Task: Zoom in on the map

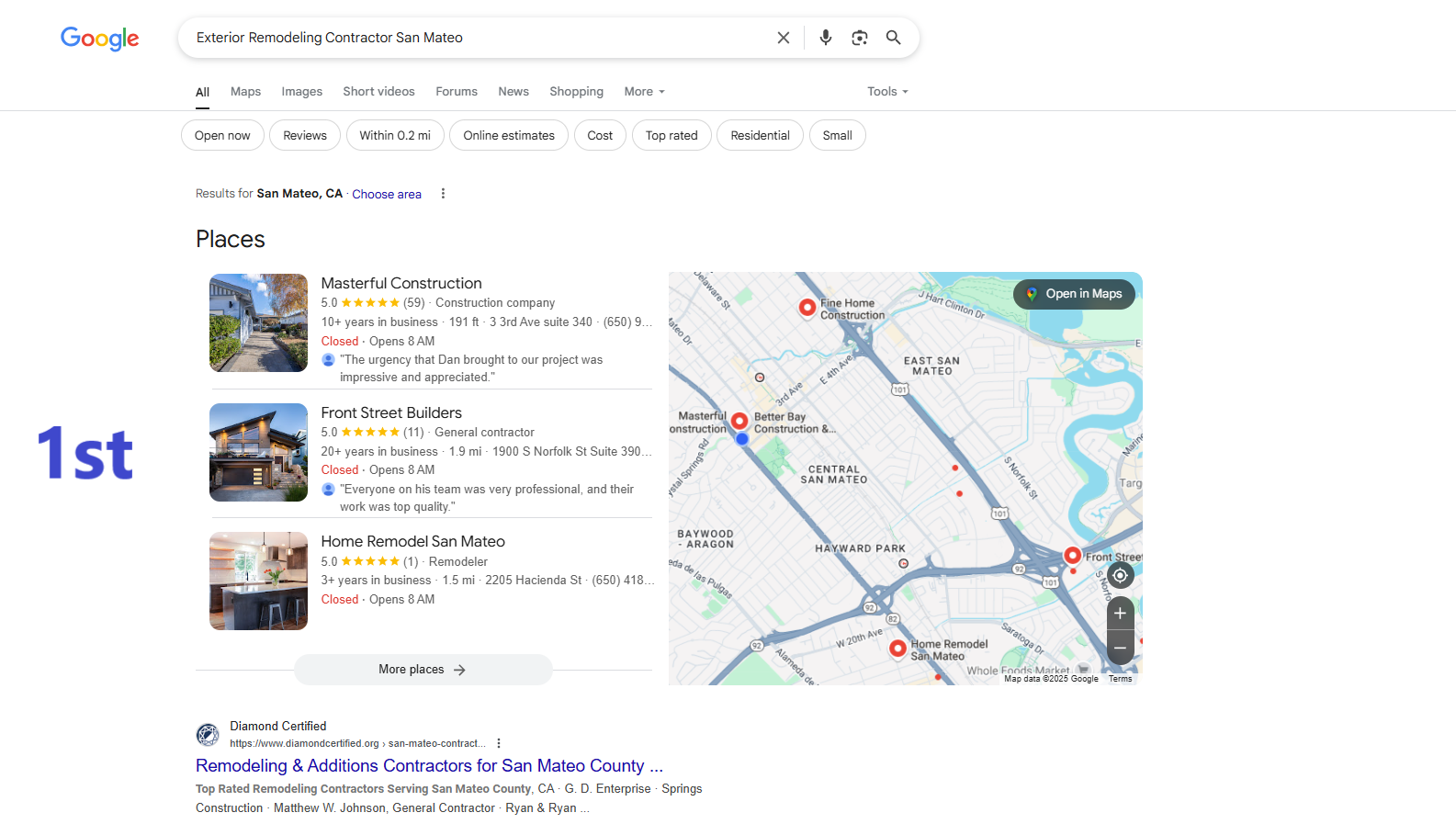Action: point(1120,614)
